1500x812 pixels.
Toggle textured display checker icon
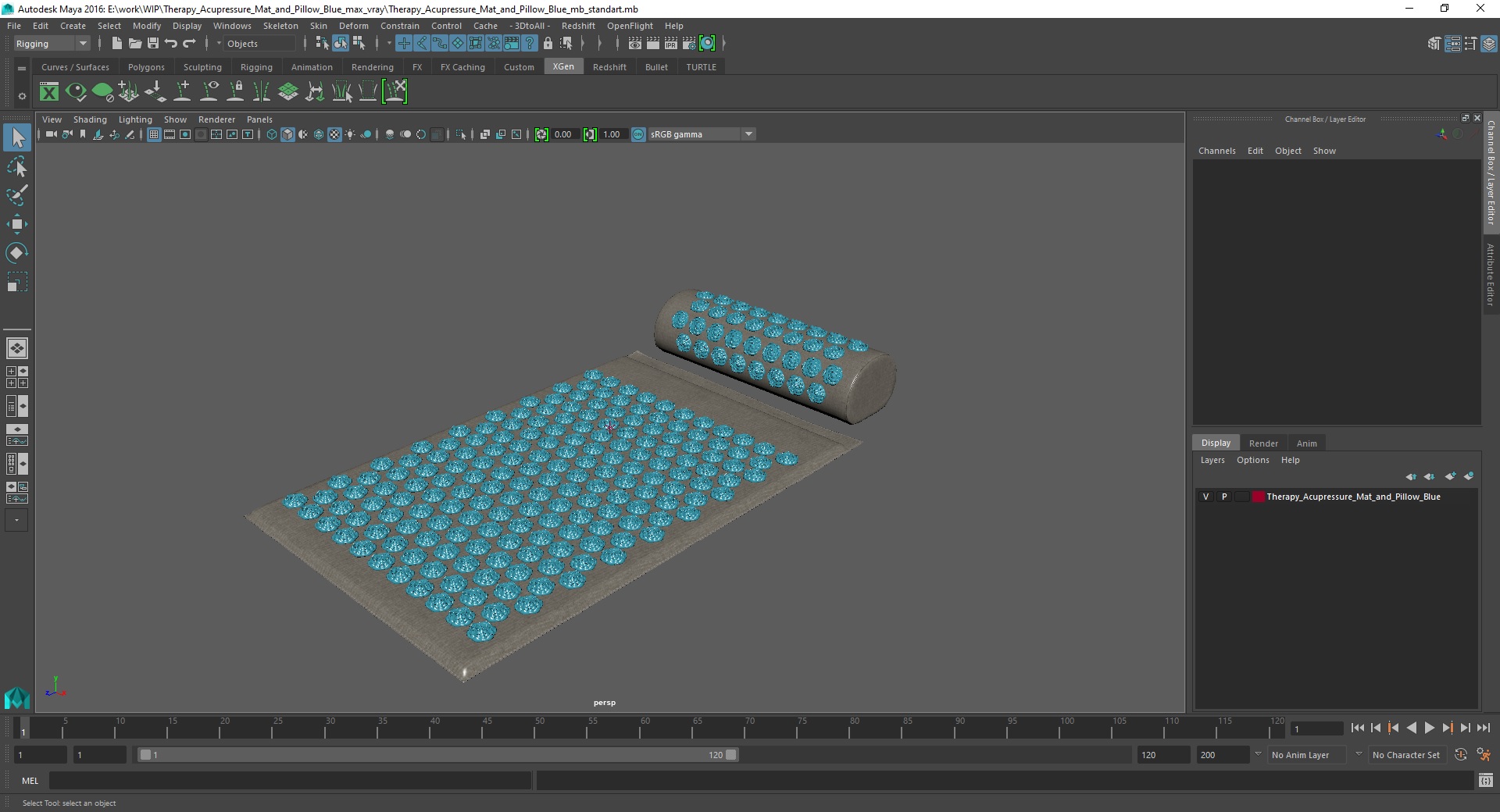(x=334, y=134)
